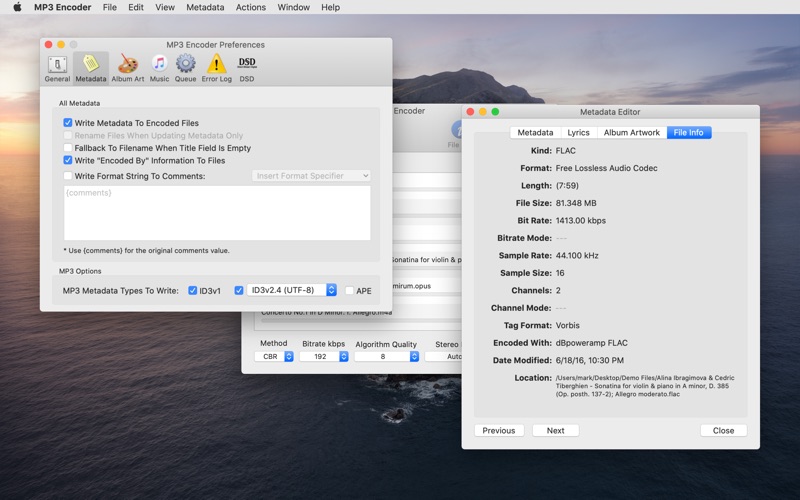800x500 pixels.
Task: Open the Metadata menu in menu bar
Action: coord(205,7)
